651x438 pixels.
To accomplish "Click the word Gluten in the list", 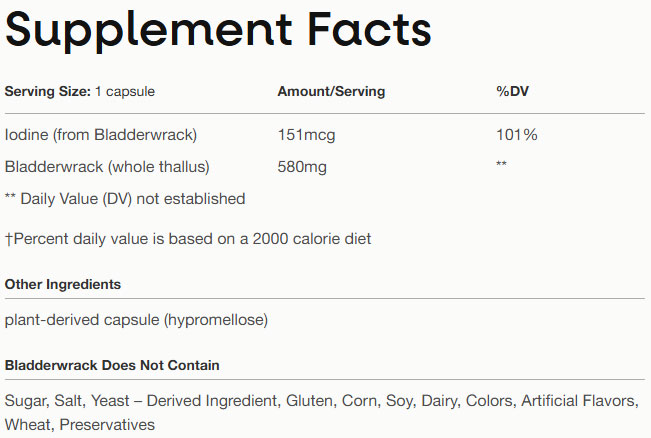I will (x=310, y=401).
